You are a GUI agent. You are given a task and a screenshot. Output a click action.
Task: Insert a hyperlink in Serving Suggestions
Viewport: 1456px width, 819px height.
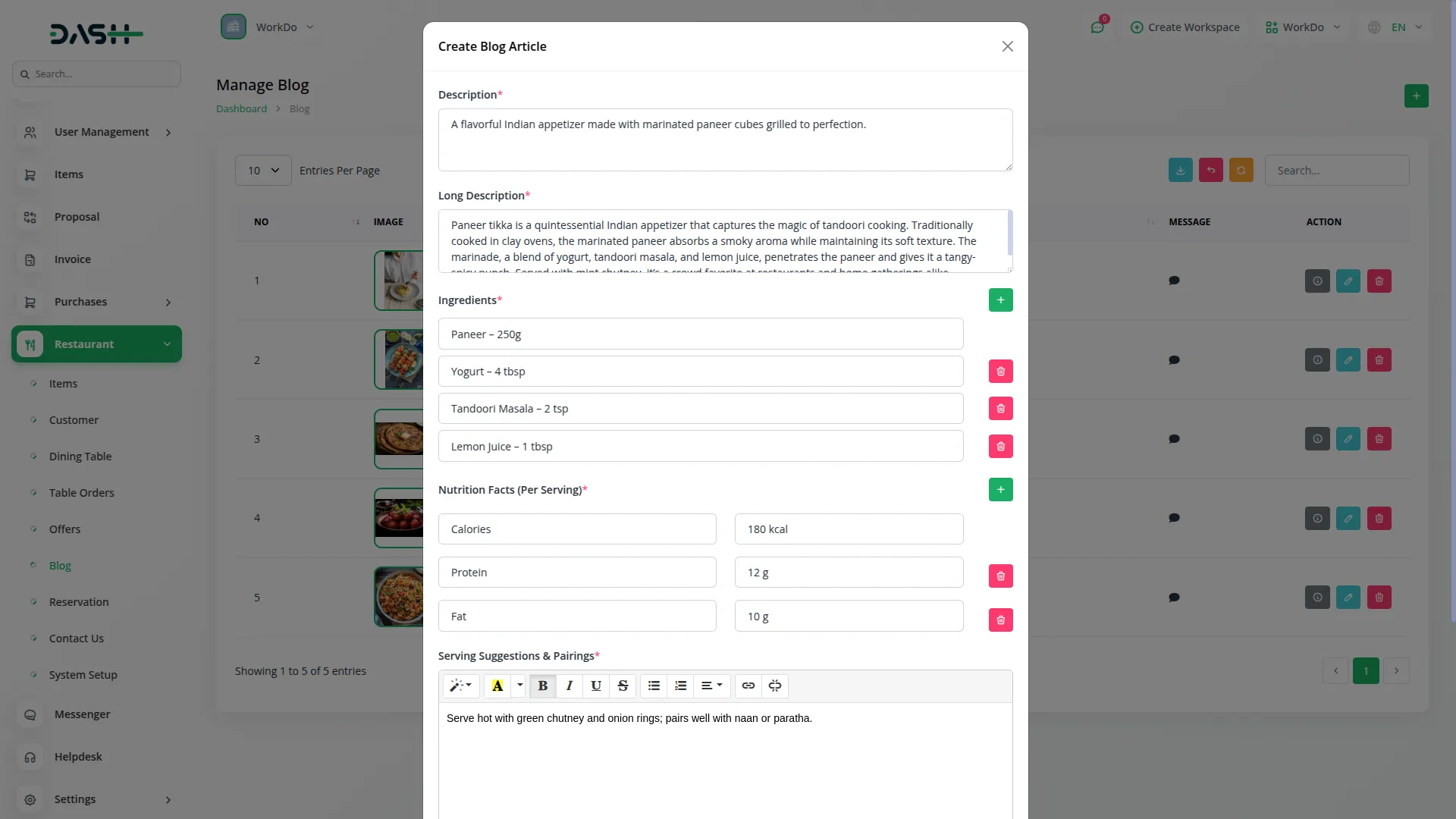click(748, 686)
